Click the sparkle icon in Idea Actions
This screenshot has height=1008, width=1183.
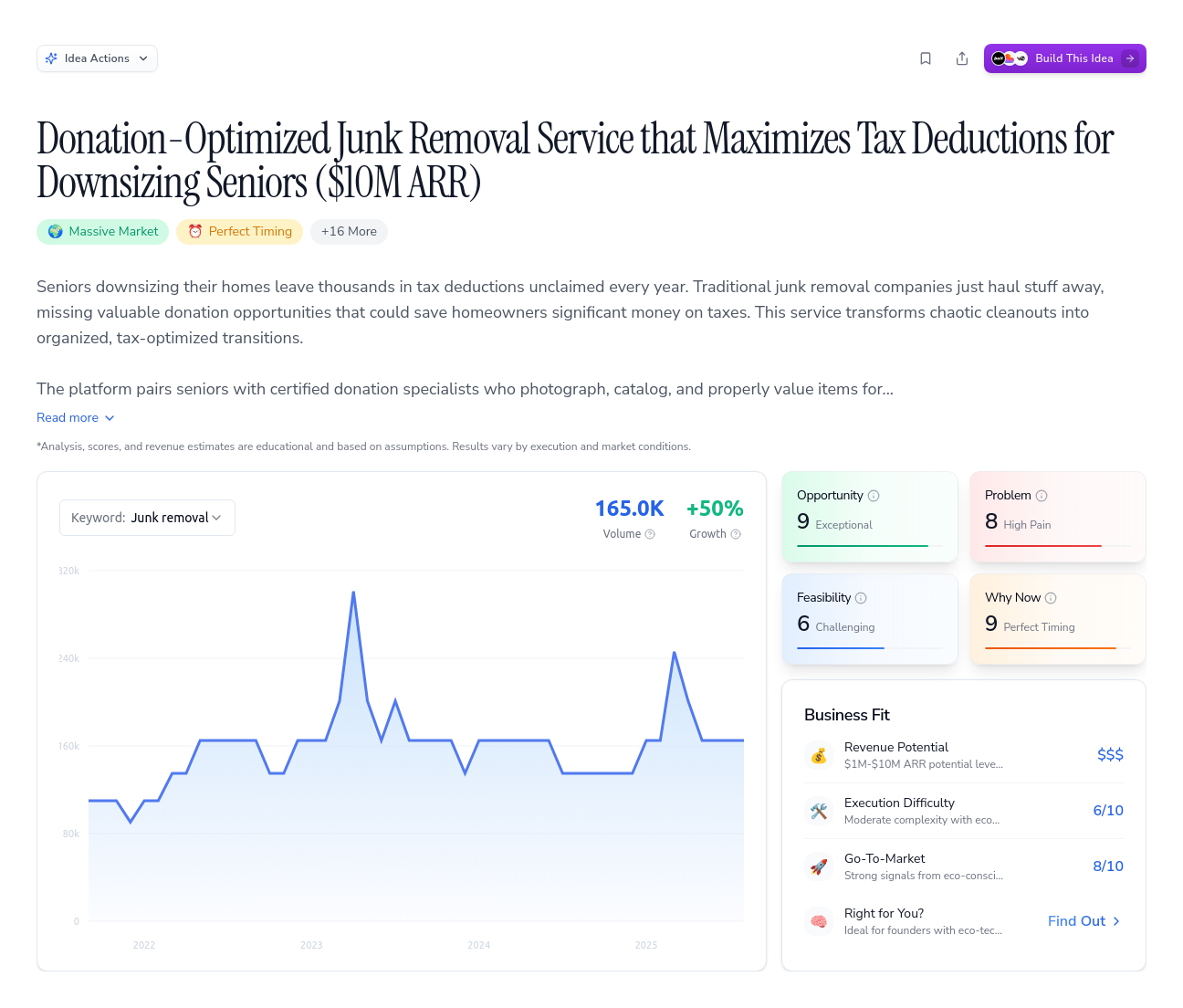point(52,58)
